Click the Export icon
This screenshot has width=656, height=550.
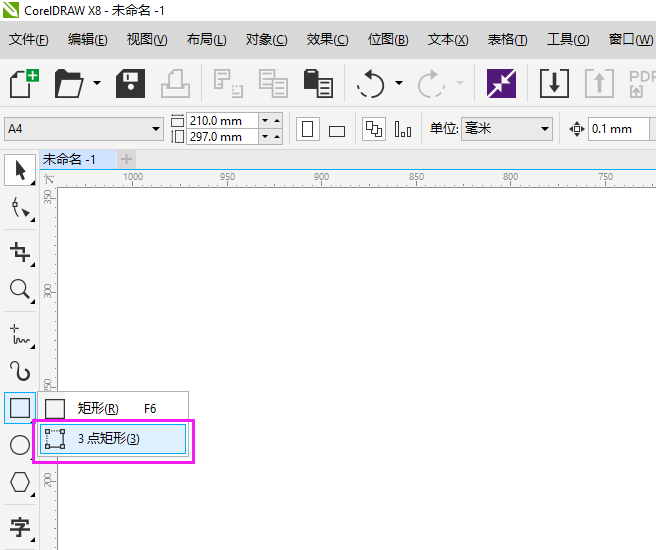[600, 83]
